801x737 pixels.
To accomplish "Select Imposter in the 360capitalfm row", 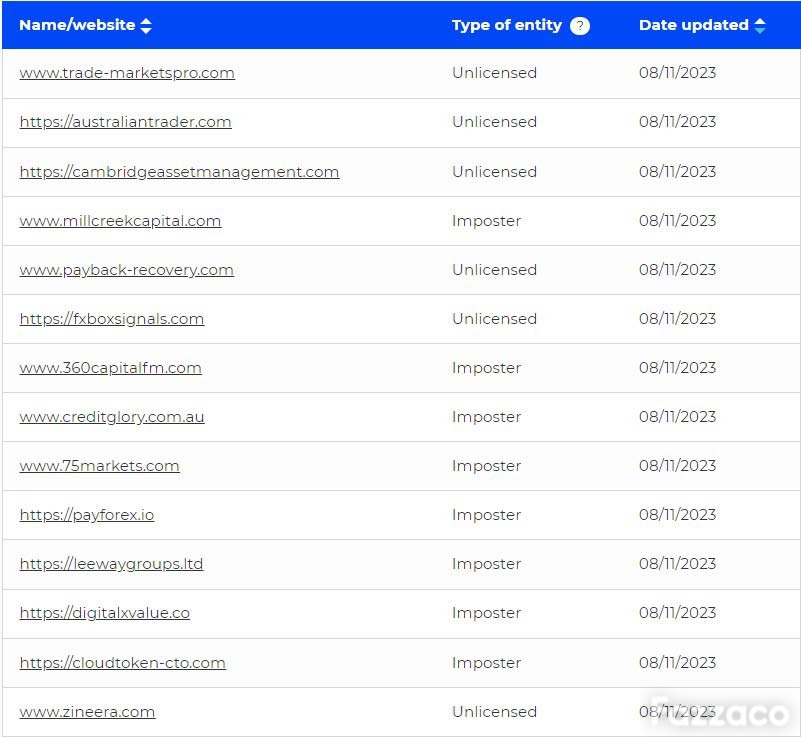I will pyautogui.click(x=487, y=368).
